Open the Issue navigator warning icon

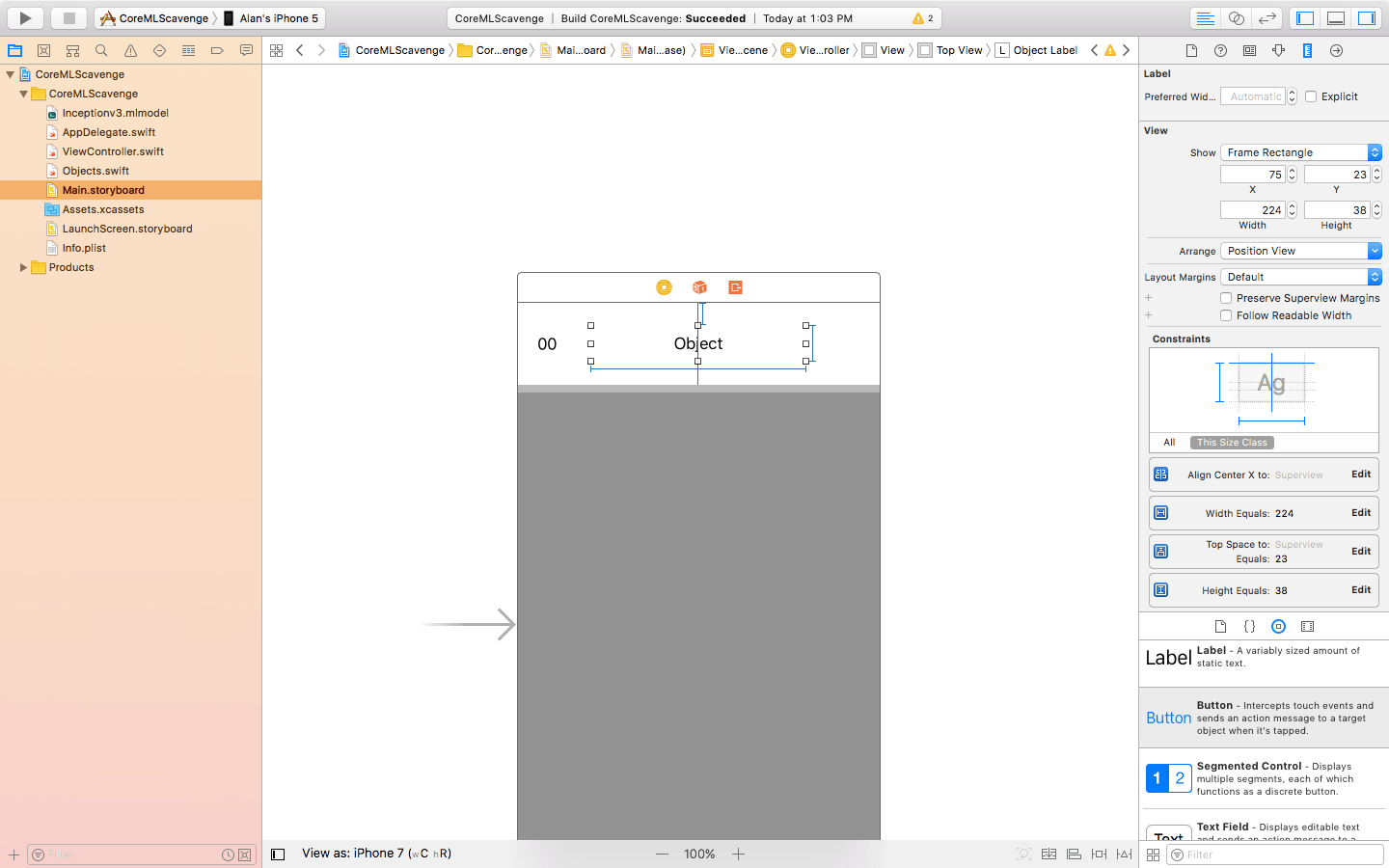tap(130, 50)
